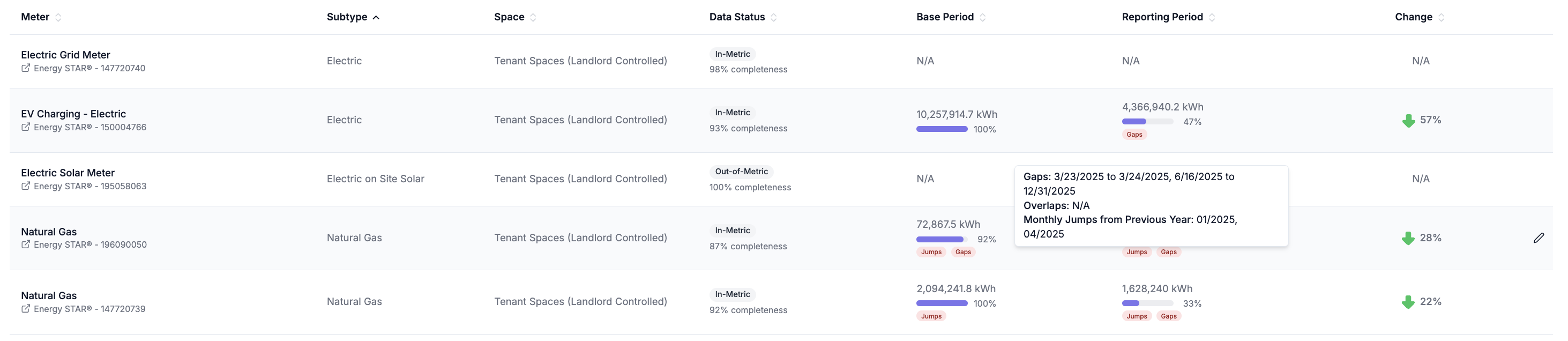Open external link icon for Natural Gas 196090050
This screenshot has width=1568, height=341.
(26, 245)
